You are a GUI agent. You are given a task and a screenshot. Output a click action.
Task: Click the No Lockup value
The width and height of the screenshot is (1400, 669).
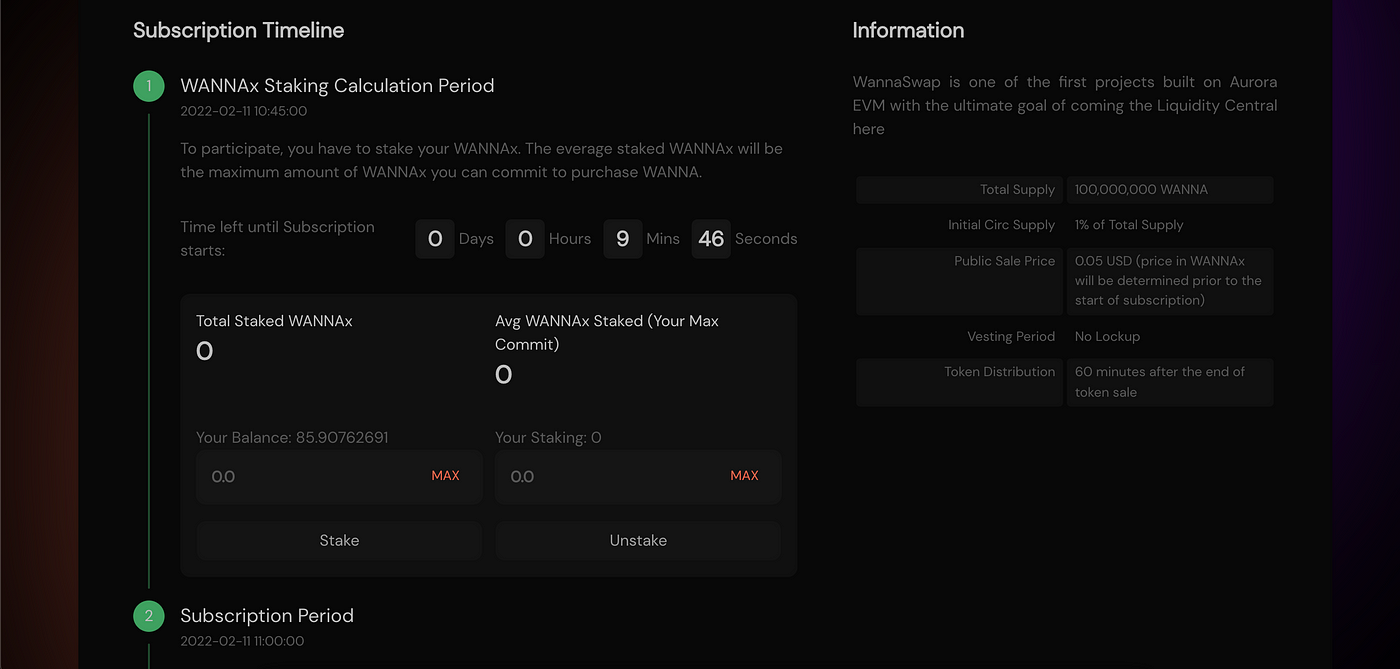point(1107,337)
